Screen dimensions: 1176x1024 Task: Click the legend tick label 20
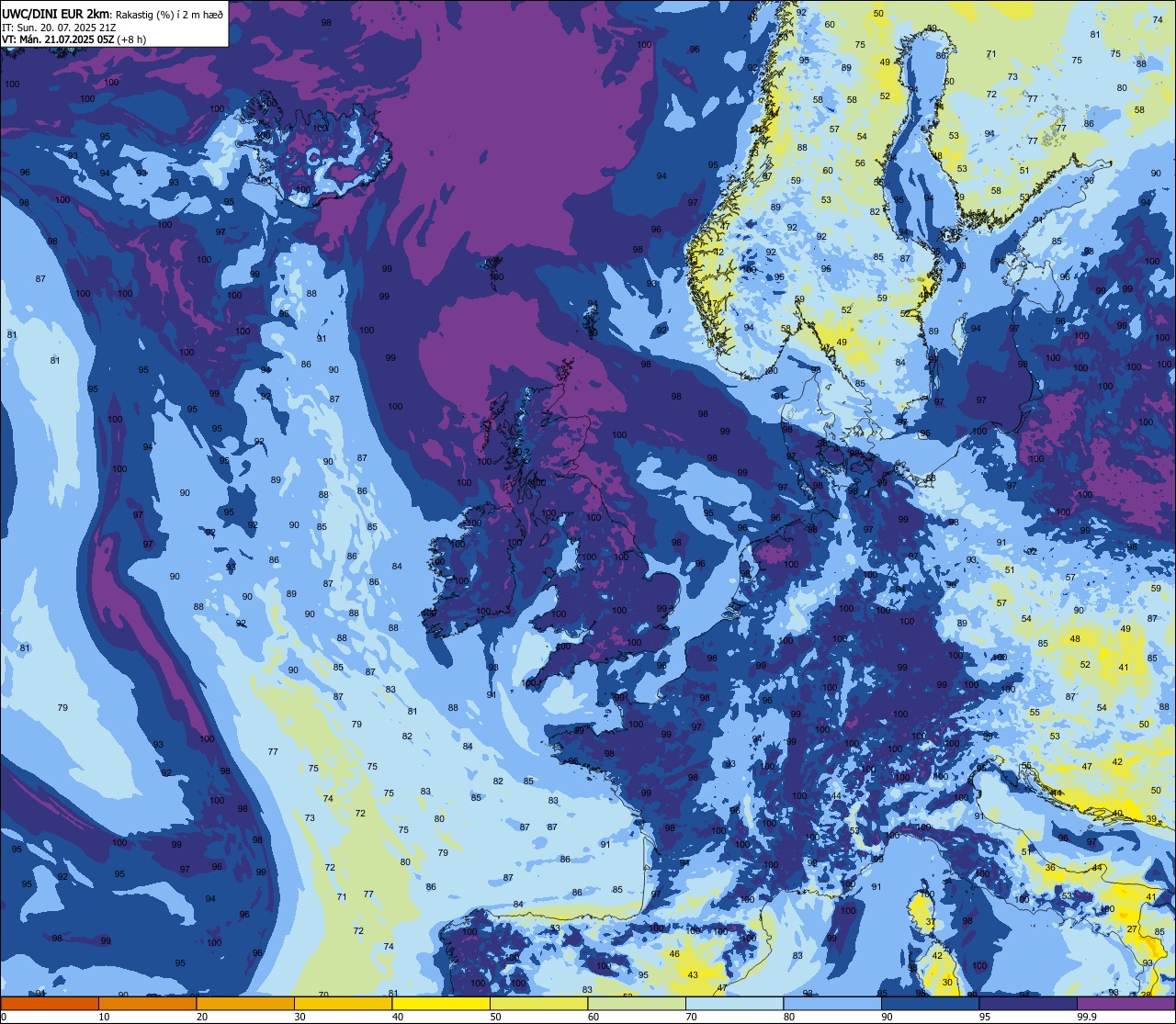click(x=202, y=1017)
